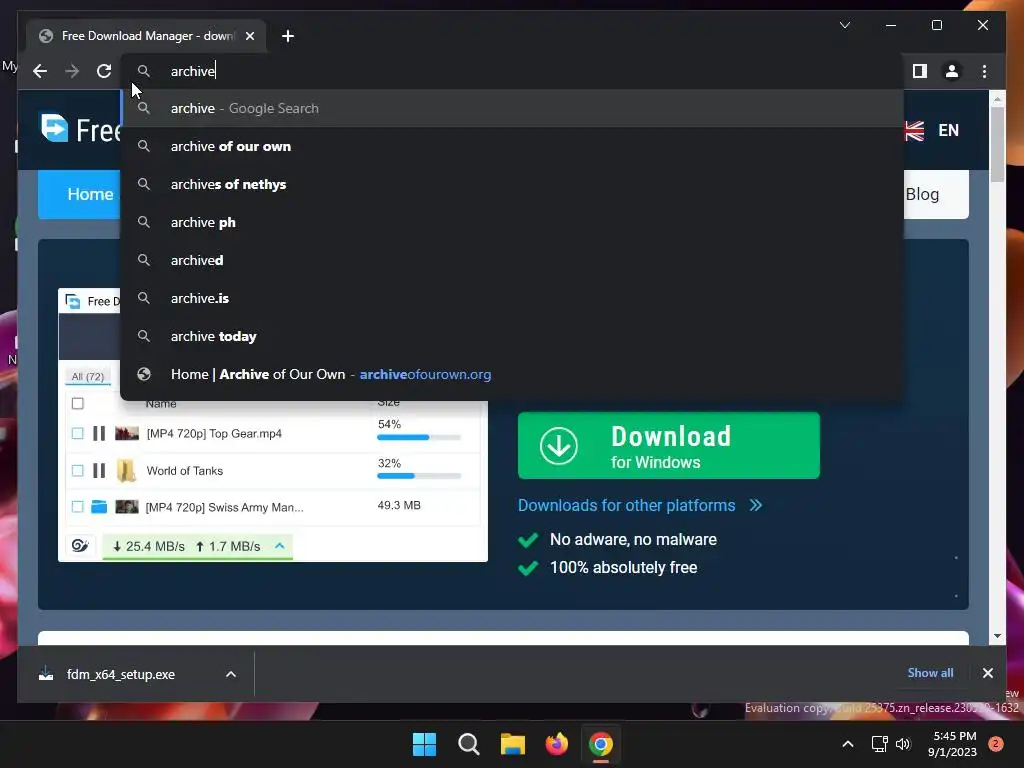Click the Top Gear video thumbnail

click(127, 433)
